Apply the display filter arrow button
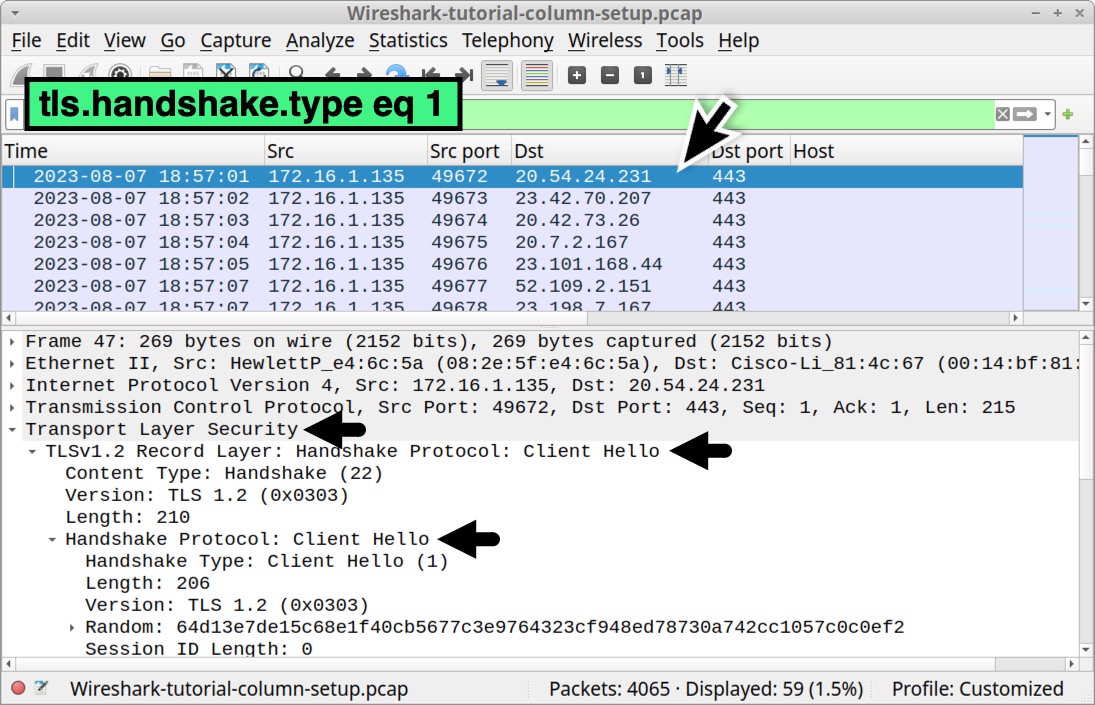 pos(1025,114)
